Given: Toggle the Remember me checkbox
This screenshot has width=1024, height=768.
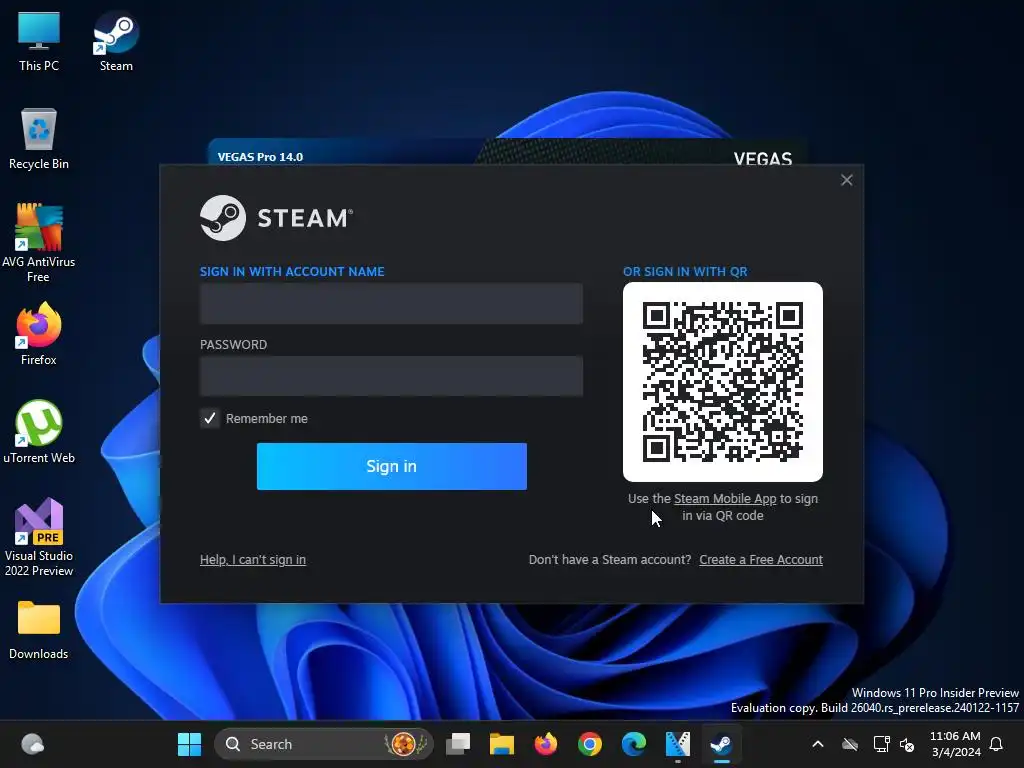Looking at the screenshot, I should point(210,419).
